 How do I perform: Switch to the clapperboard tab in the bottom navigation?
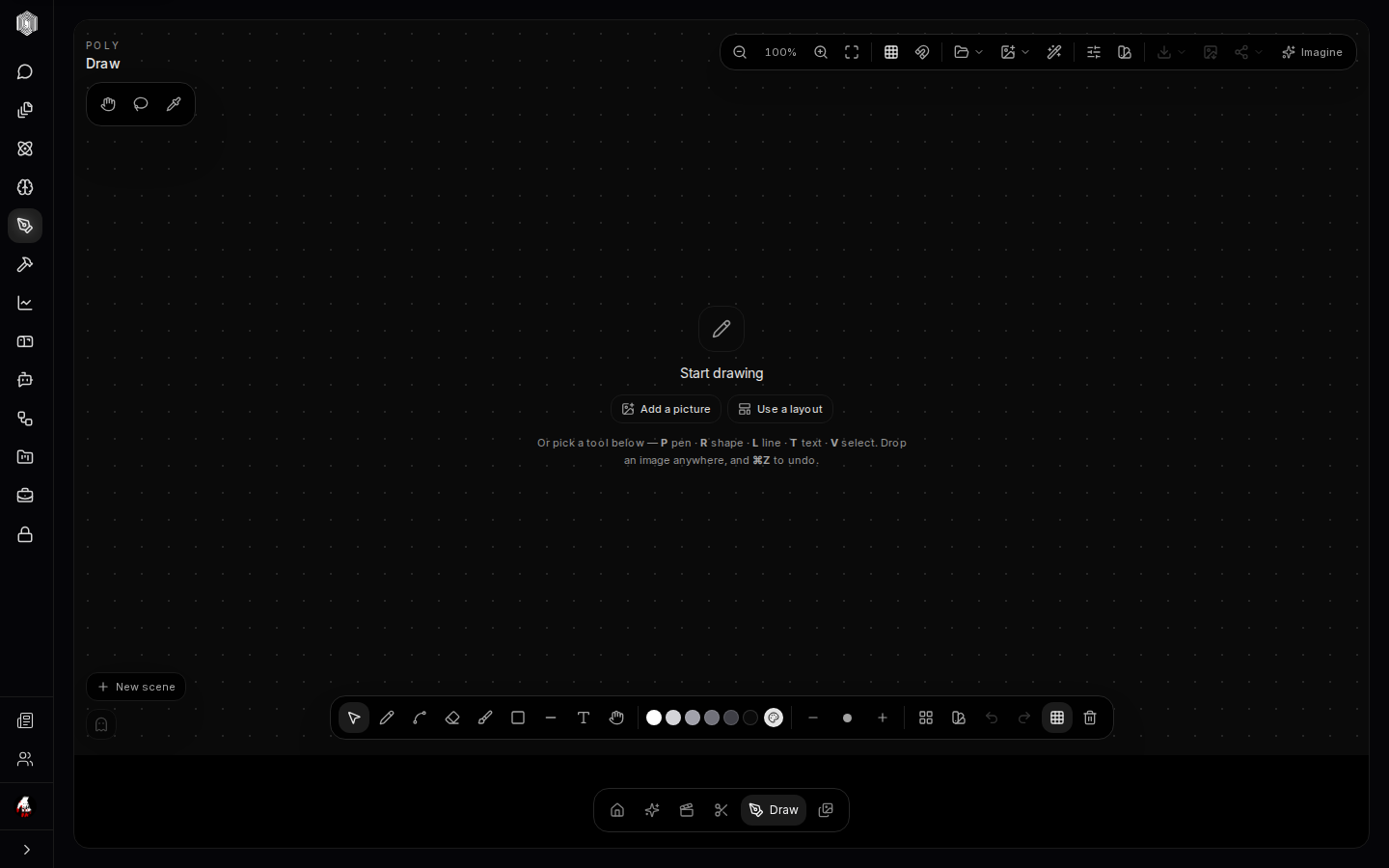[x=687, y=810]
